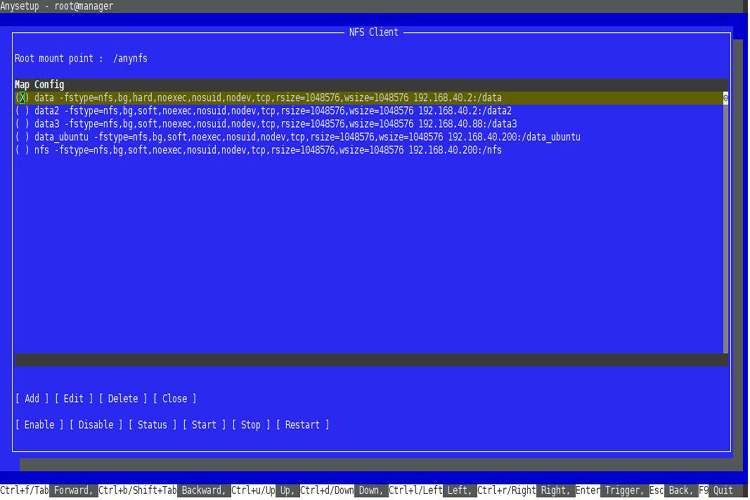750x500 pixels.
Task: Click the Enter Trigger hint
Action: pos(610,490)
